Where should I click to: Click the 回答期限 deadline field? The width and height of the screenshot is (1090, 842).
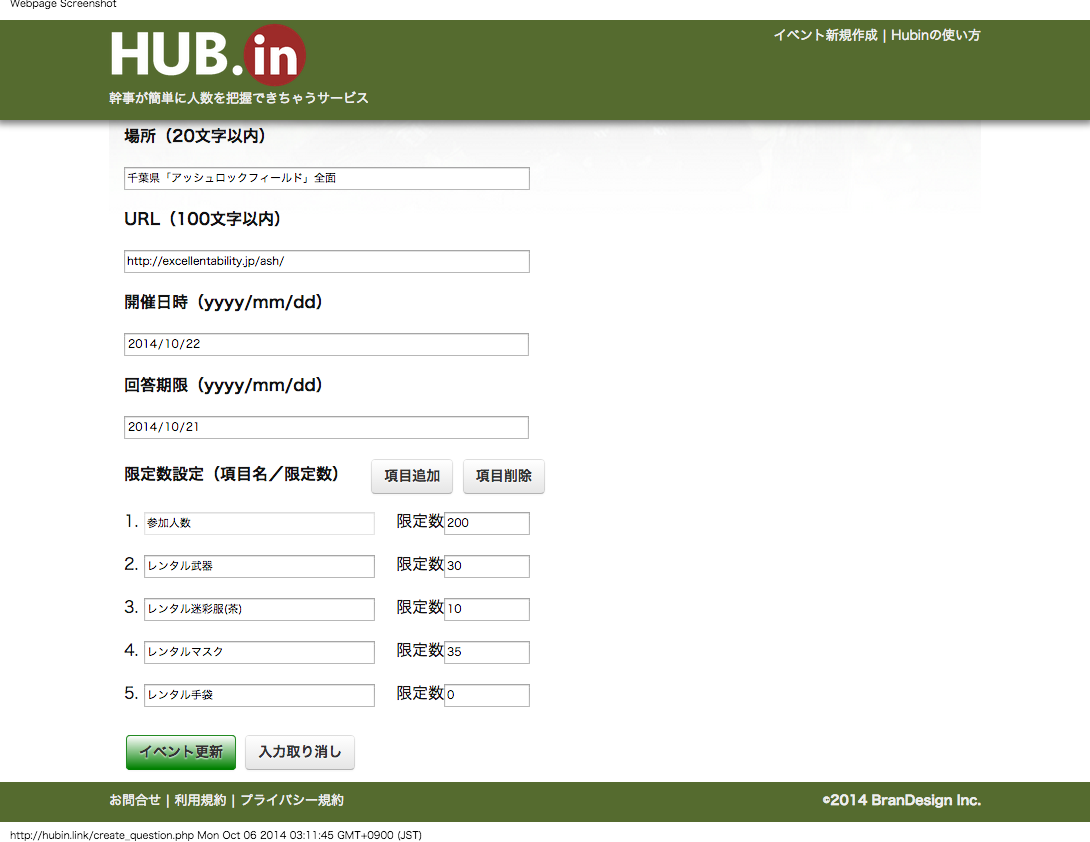[x=326, y=427]
